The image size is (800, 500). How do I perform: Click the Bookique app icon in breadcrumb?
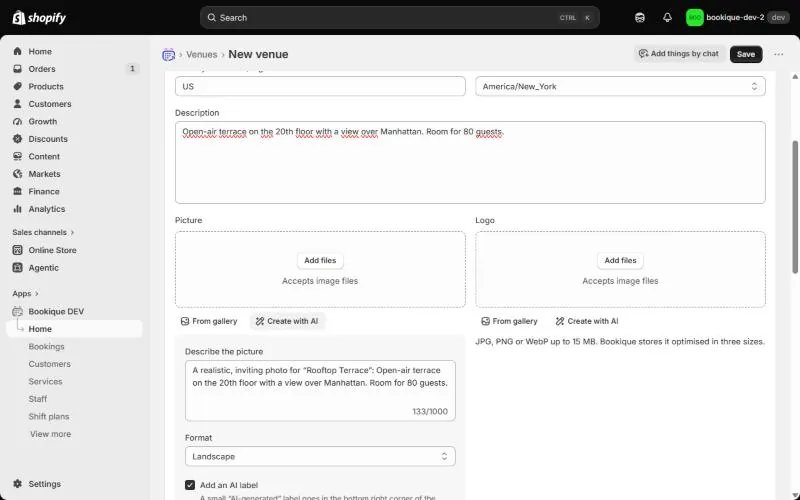pyautogui.click(x=168, y=55)
